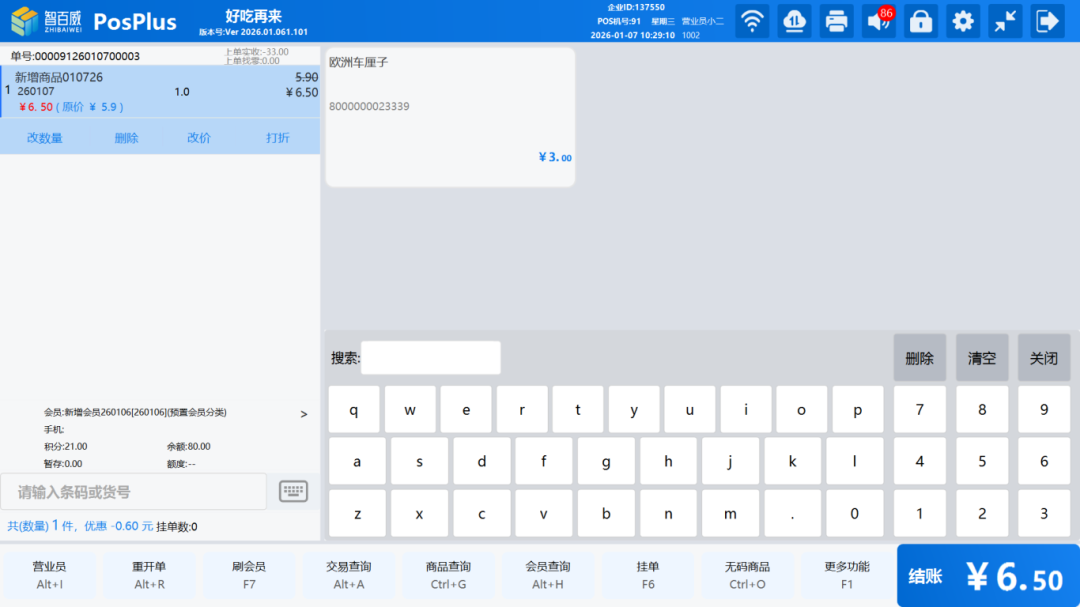
Task: Lock the screen with padlock icon
Action: 921,21
